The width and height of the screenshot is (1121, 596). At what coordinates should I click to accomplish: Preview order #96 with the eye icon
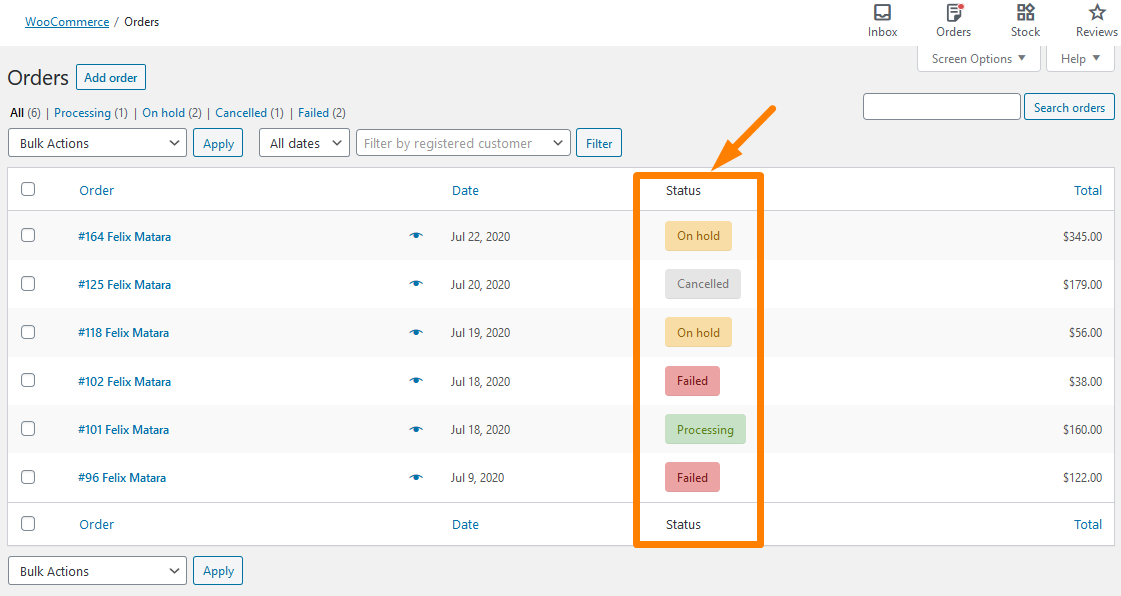[x=416, y=477]
